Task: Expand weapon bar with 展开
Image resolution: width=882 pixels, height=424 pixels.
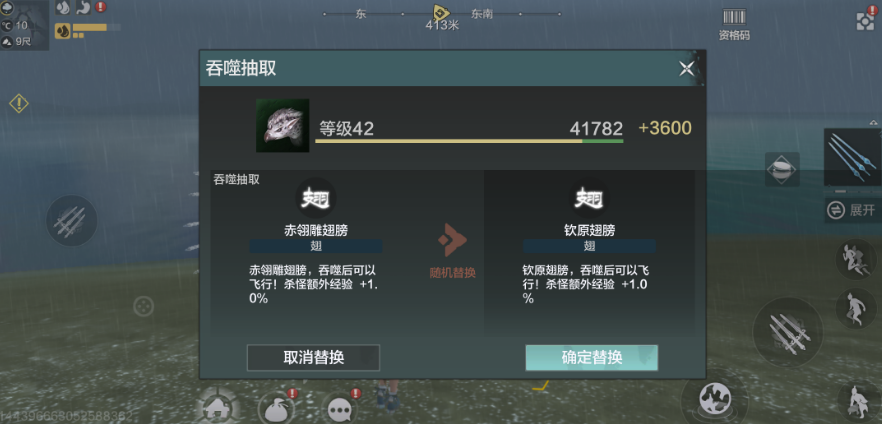Action: 852,210
